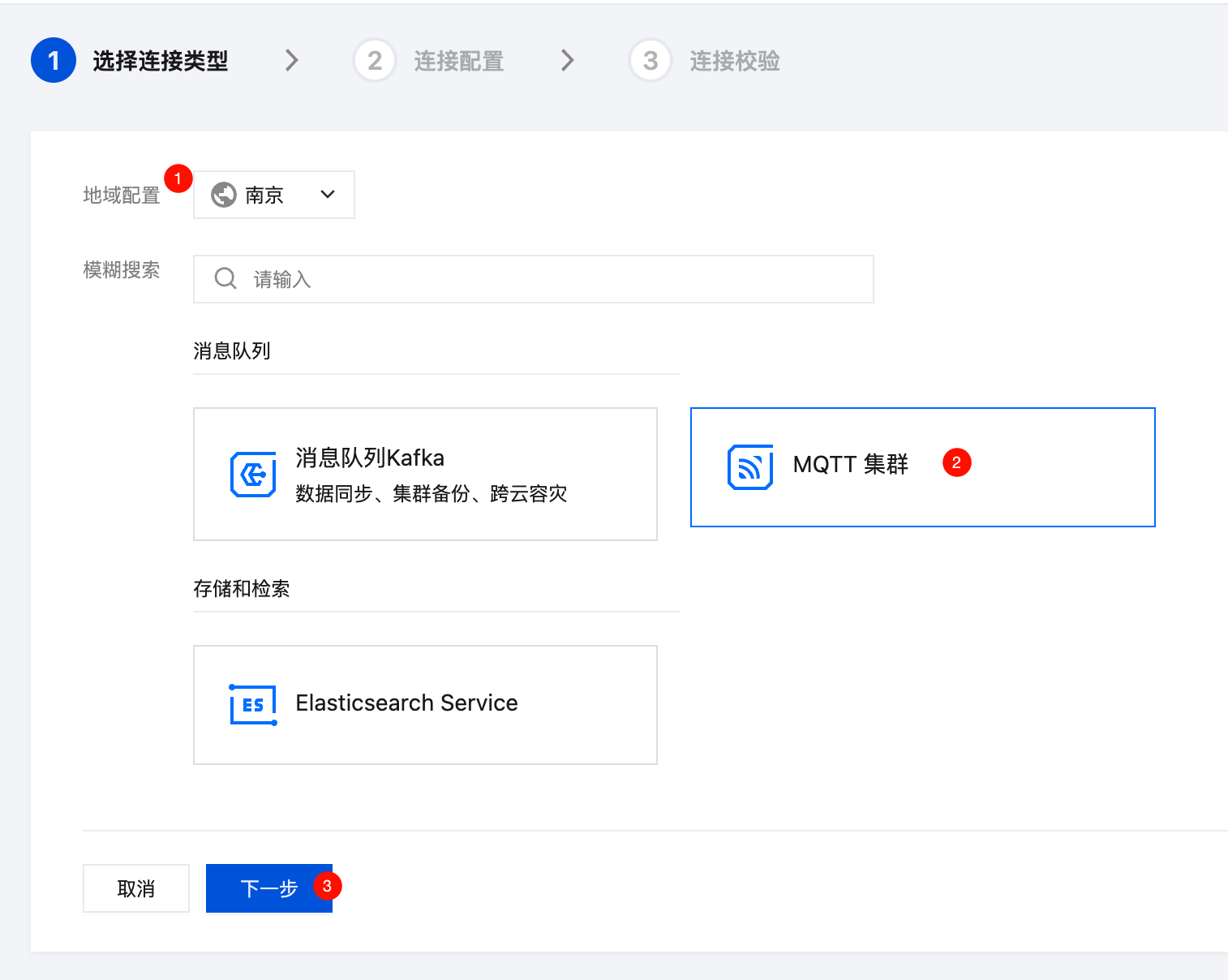Screen dimensions: 1228x980
Task: Select the Elasticsearch Service card
Action: [425, 704]
